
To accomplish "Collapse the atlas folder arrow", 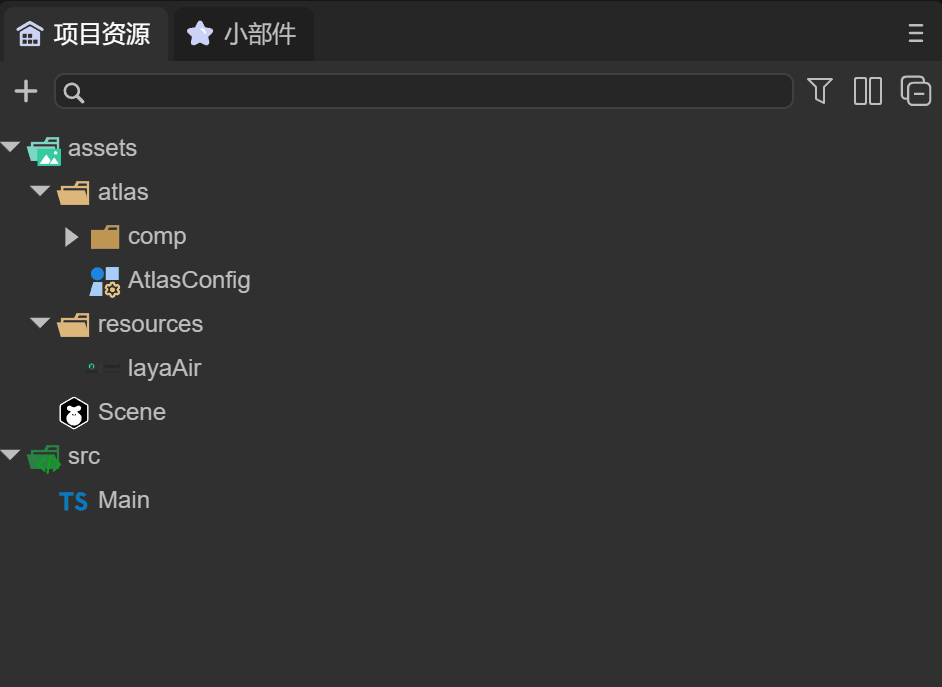I will (x=40, y=191).
